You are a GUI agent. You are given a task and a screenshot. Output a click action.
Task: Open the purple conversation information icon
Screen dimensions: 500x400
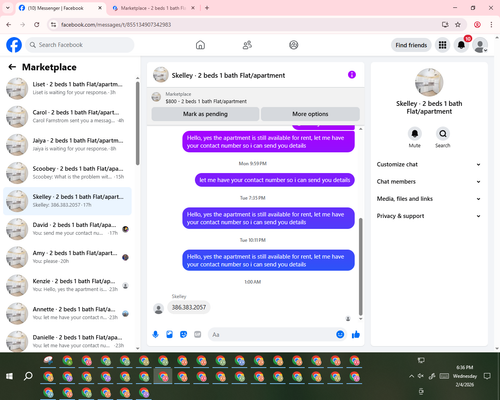click(x=352, y=75)
